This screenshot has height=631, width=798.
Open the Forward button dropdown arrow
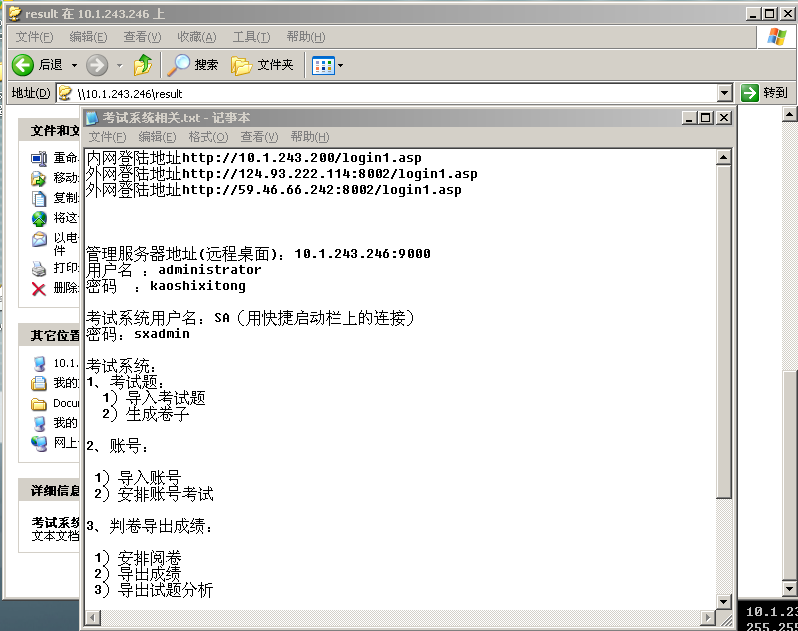120,66
